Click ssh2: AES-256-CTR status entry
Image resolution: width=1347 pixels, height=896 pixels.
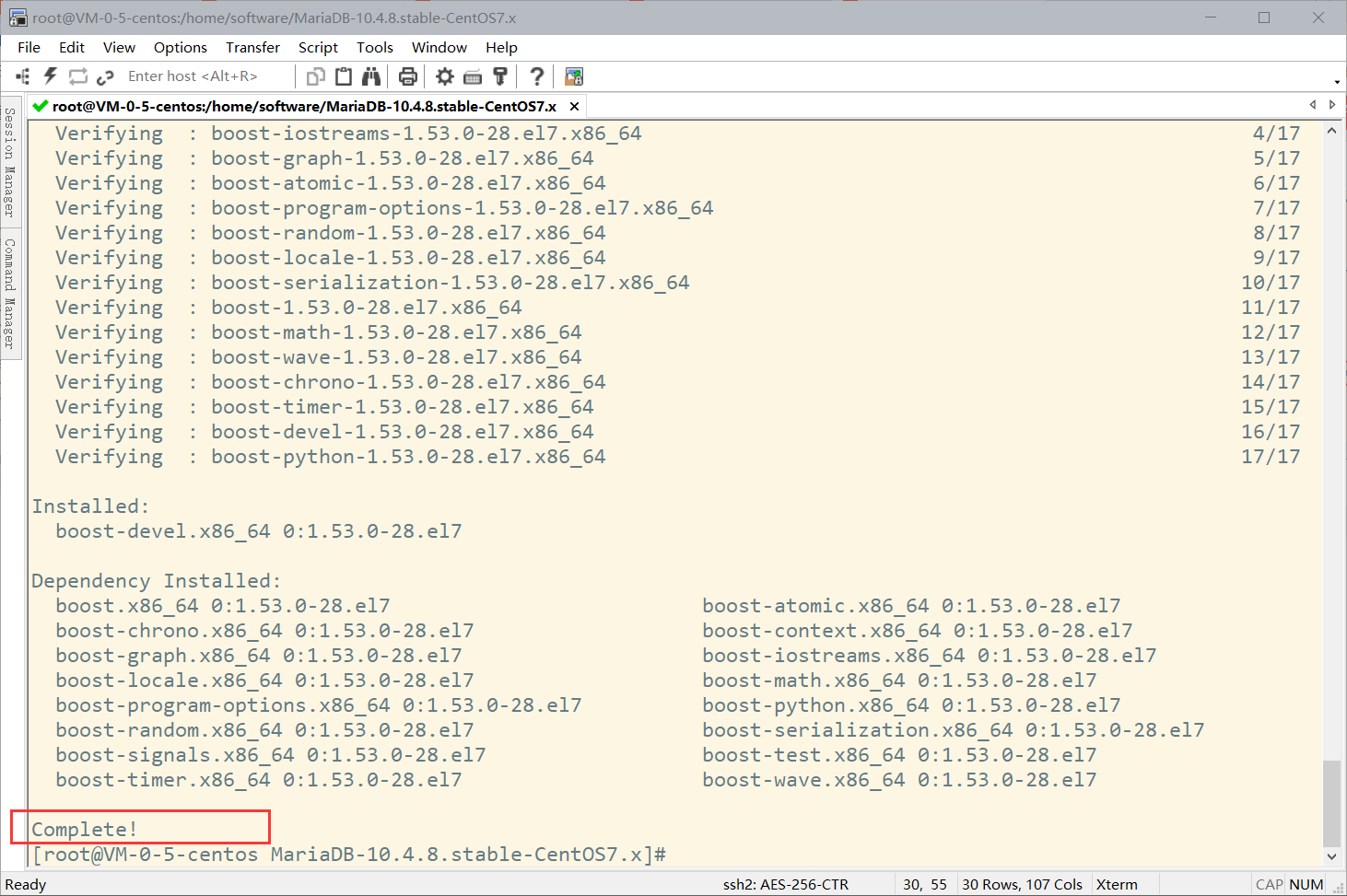tap(786, 885)
